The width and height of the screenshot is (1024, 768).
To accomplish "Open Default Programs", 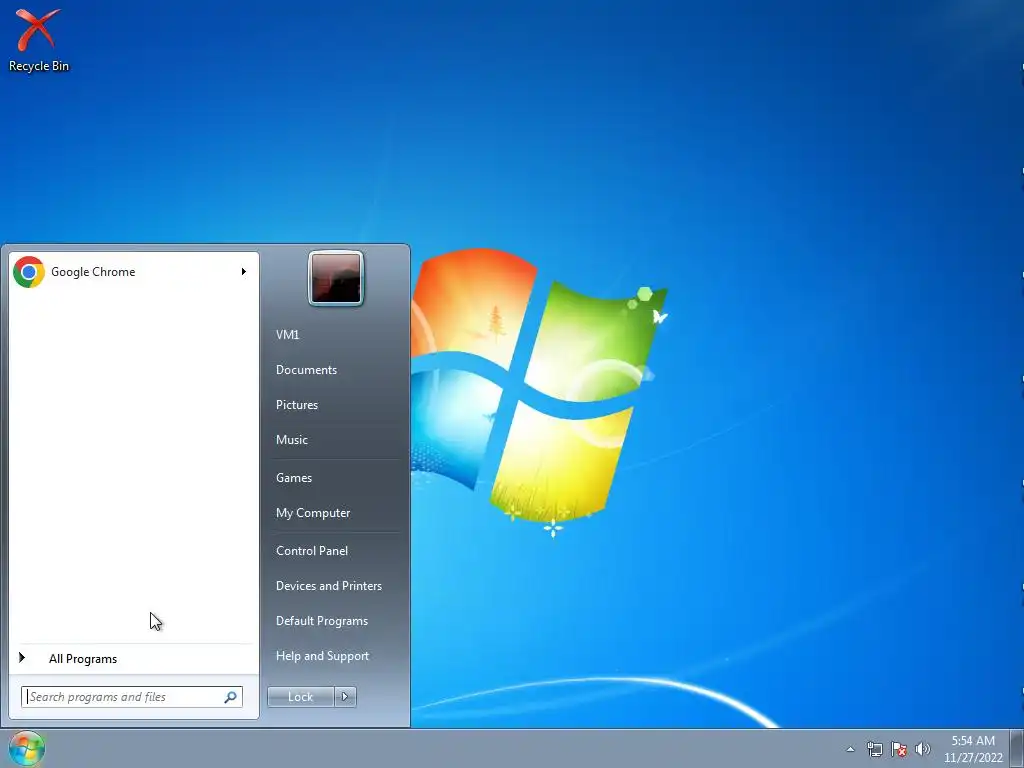I will point(321,621).
